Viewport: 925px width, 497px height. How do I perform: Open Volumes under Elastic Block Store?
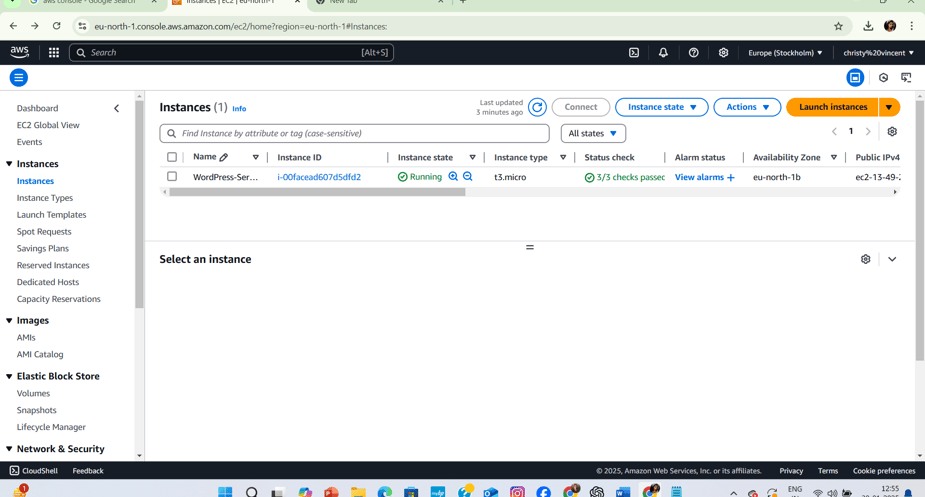pos(33,393)
